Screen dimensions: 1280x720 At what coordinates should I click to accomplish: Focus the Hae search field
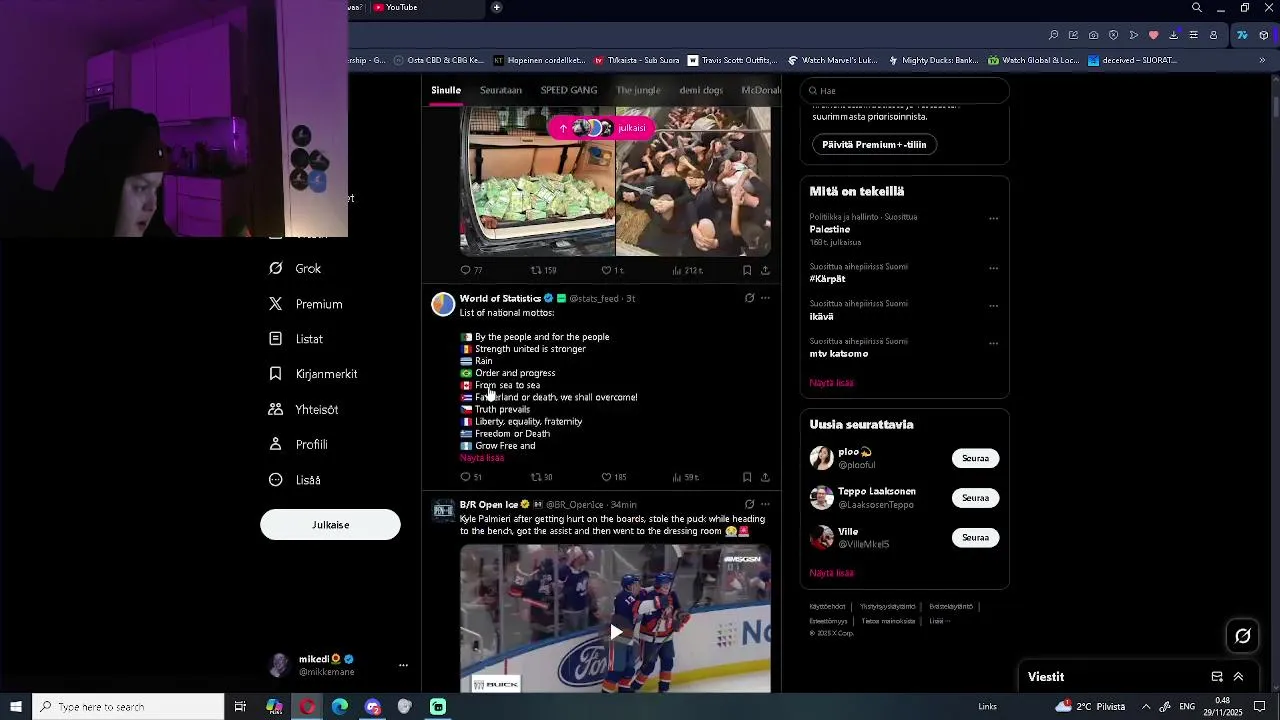coord(905,90)
